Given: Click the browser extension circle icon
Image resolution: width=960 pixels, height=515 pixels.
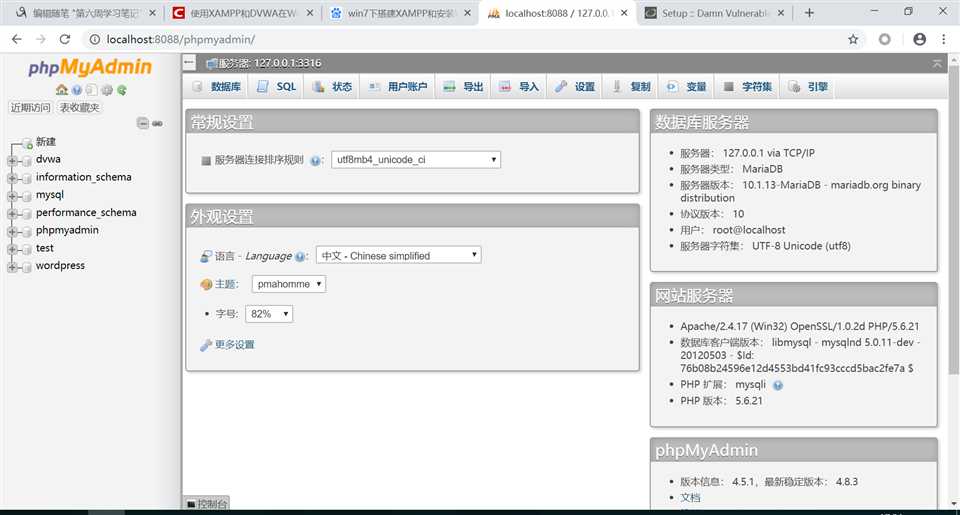Looking at the screenshot, I should [885, 39].
